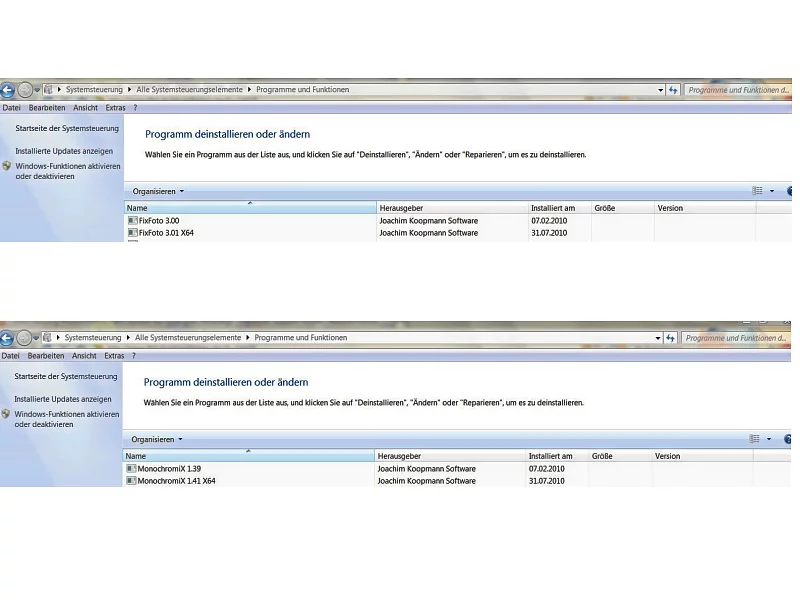
Task: Click the 07.02.2010 date in the FixFoto 3.00 row
Action: pyautogui.click(x=549, y=220)
